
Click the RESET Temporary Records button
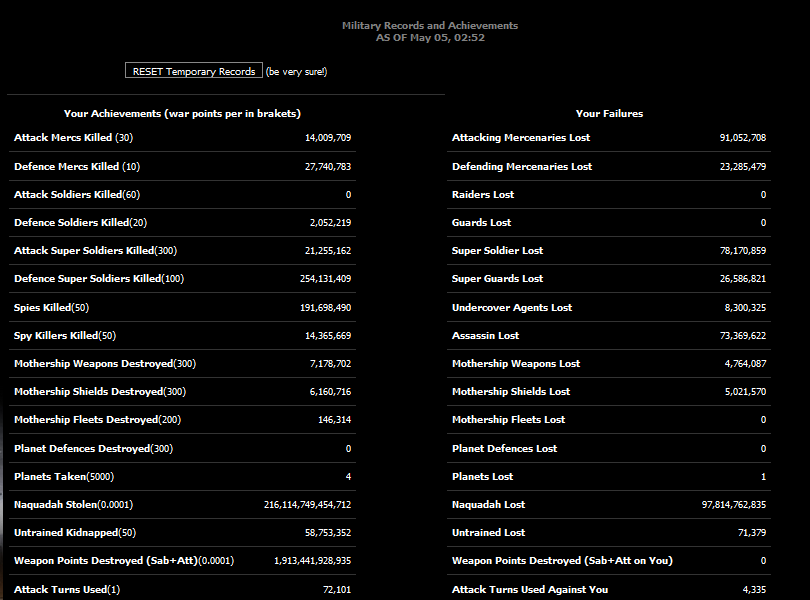(194, 71)
